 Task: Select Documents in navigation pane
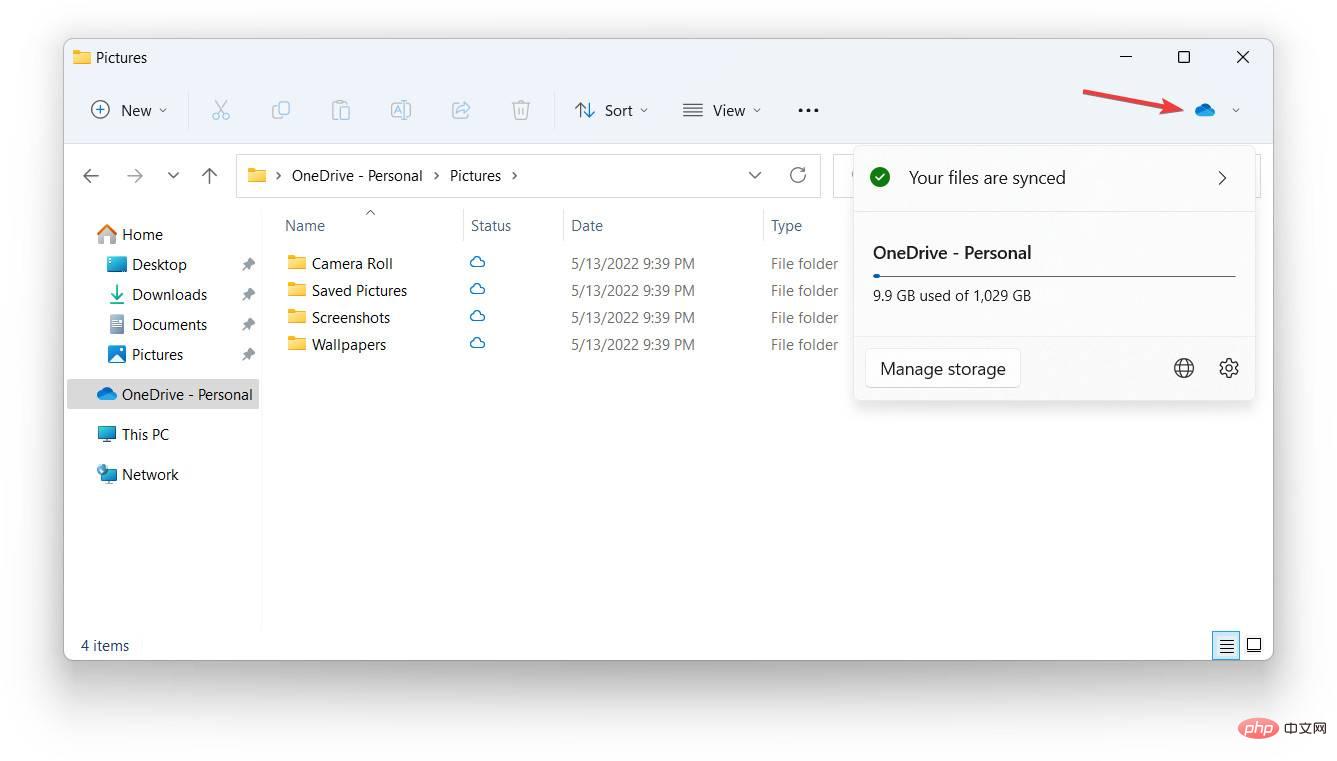[157, 324]
